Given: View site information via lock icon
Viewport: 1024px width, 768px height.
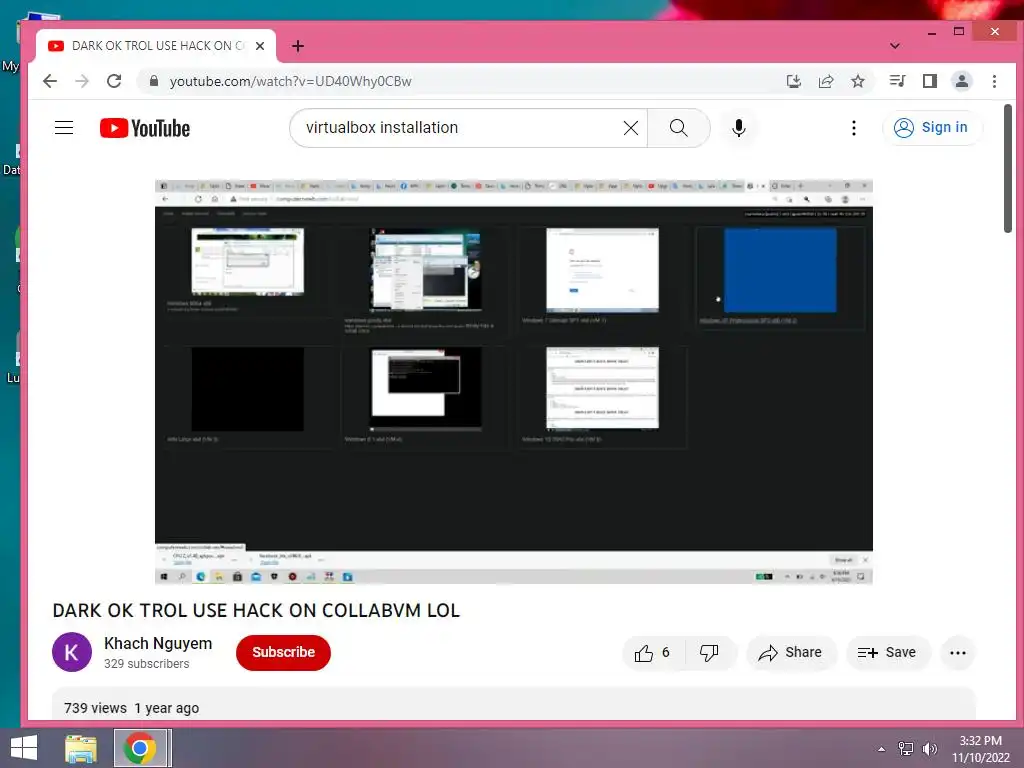Looking at the screenshot, I should point(154,81).
